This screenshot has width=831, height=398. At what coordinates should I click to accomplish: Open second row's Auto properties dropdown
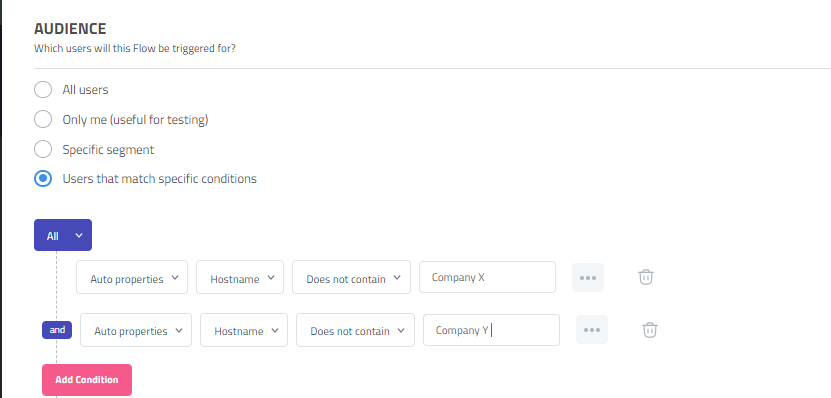(x=136, y=330)
